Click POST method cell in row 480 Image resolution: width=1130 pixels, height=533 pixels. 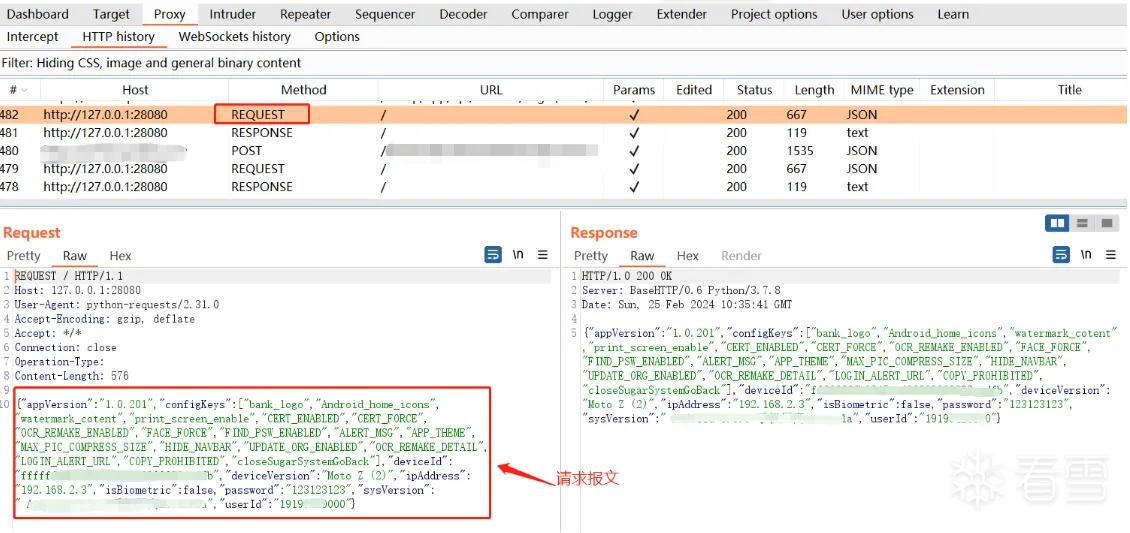coord(246,151)
